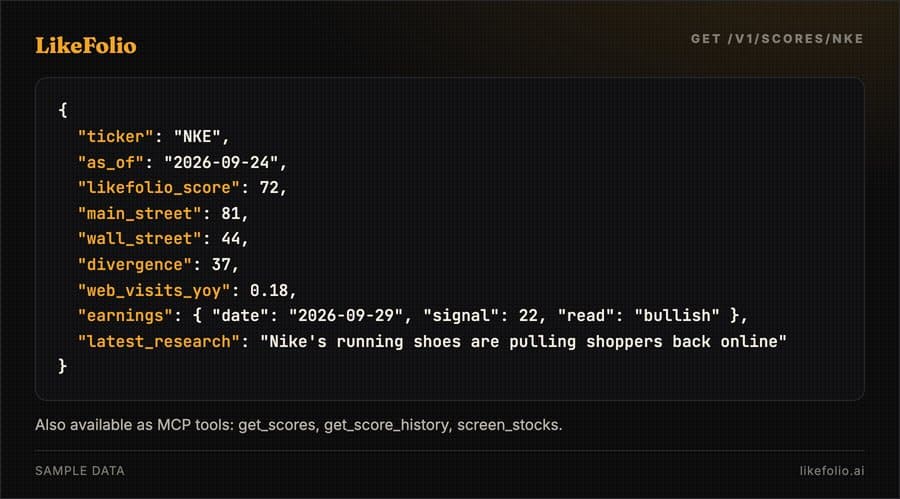Viewport: 900px width, 499px height.
Task: Click the "NKE" ticker value
Action: (x=197, y=137)
